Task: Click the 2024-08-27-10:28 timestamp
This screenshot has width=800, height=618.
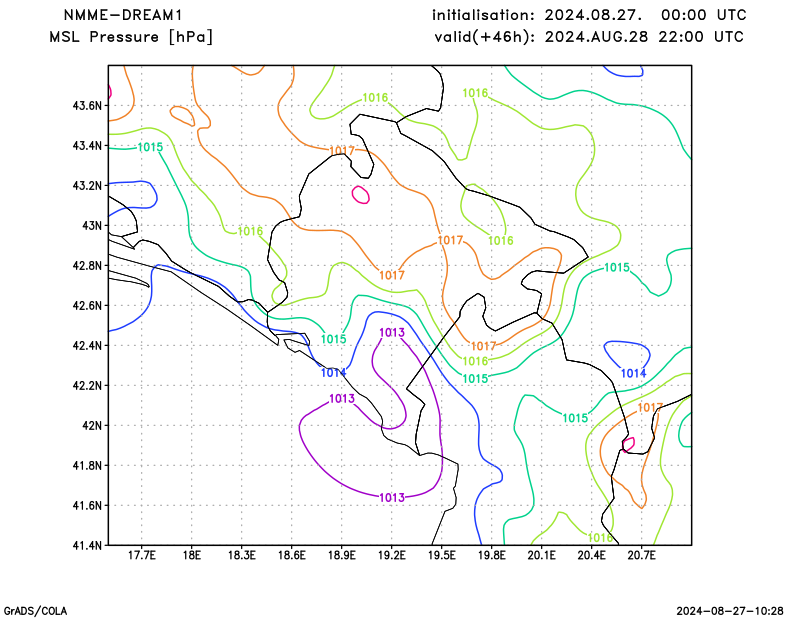Action: click(x=730, y=611)
